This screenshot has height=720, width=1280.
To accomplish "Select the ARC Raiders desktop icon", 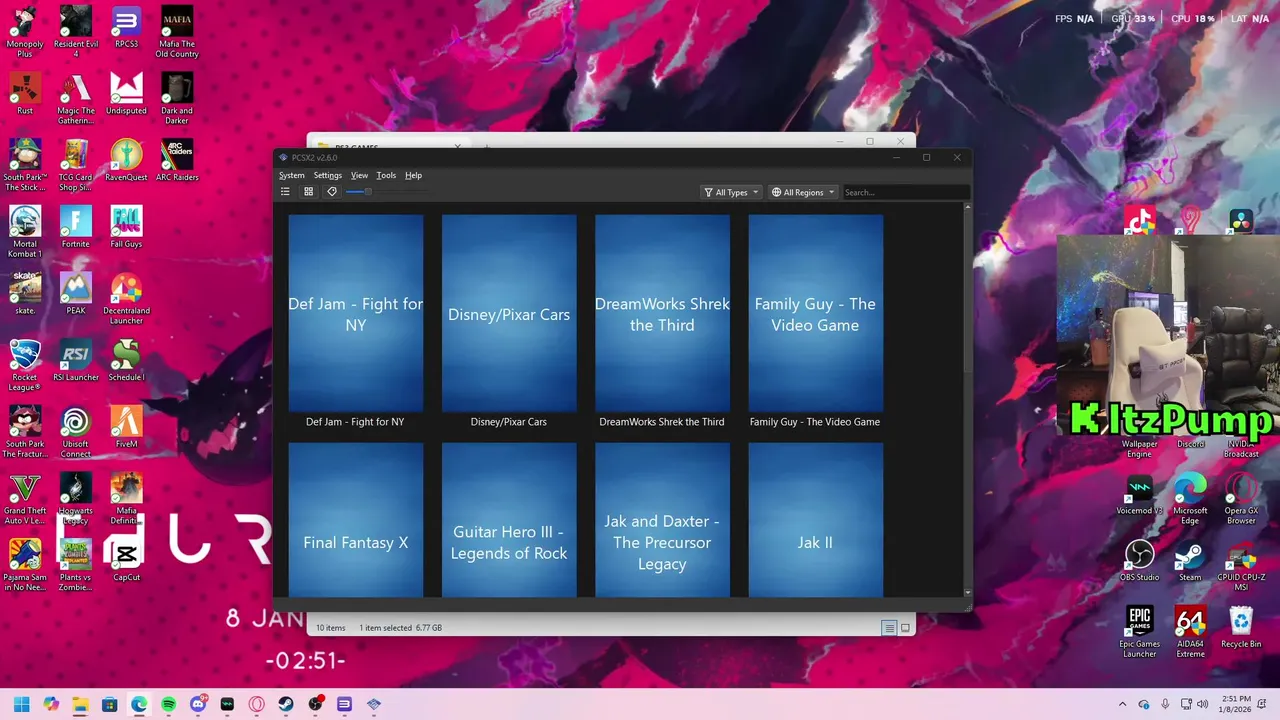I will [x=177, y=160].
